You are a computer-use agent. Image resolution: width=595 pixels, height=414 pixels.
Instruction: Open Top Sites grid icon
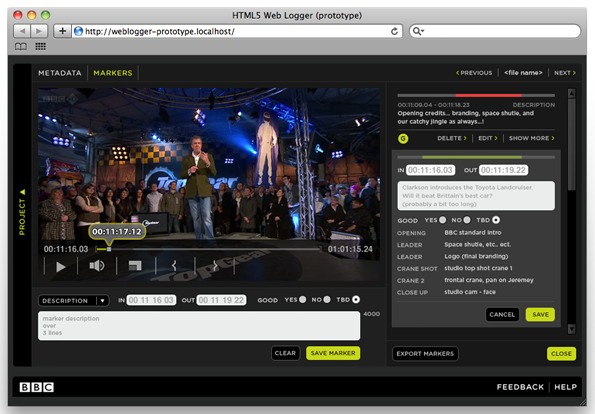click(x=41, y=46)
